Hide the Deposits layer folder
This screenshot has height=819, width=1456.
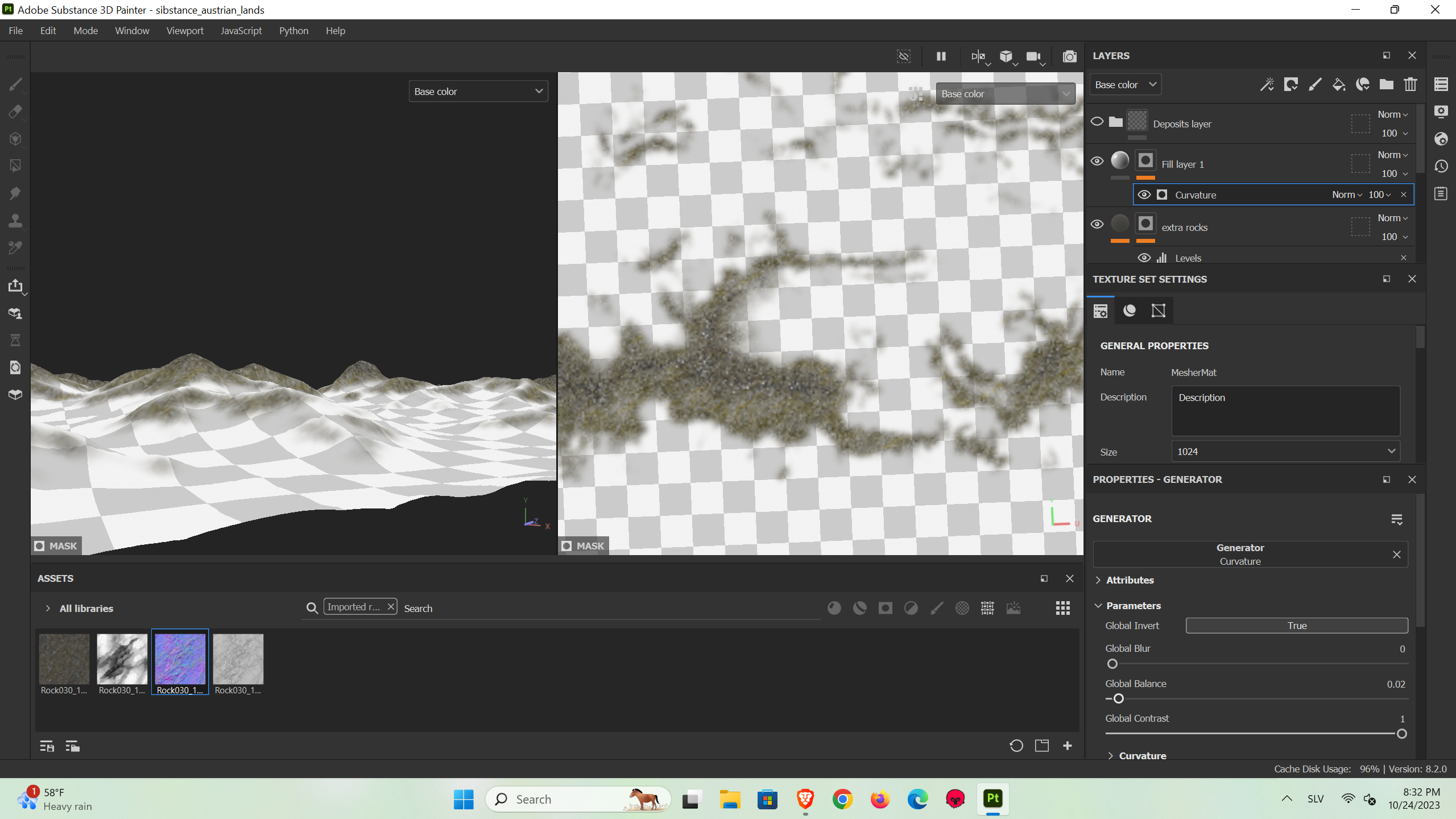[1097, 122]
